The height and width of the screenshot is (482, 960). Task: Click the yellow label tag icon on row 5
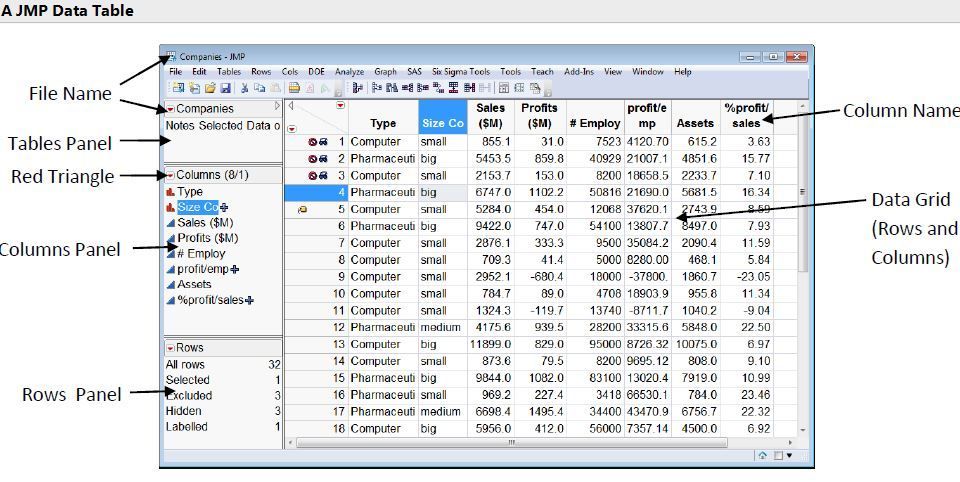pos(302,209)
